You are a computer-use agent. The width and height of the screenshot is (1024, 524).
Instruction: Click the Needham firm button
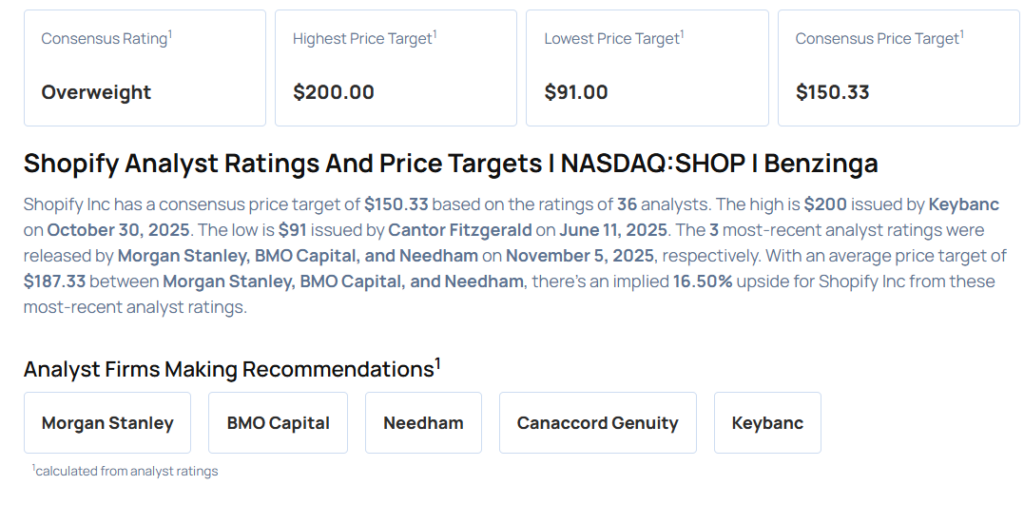(423, 423)
